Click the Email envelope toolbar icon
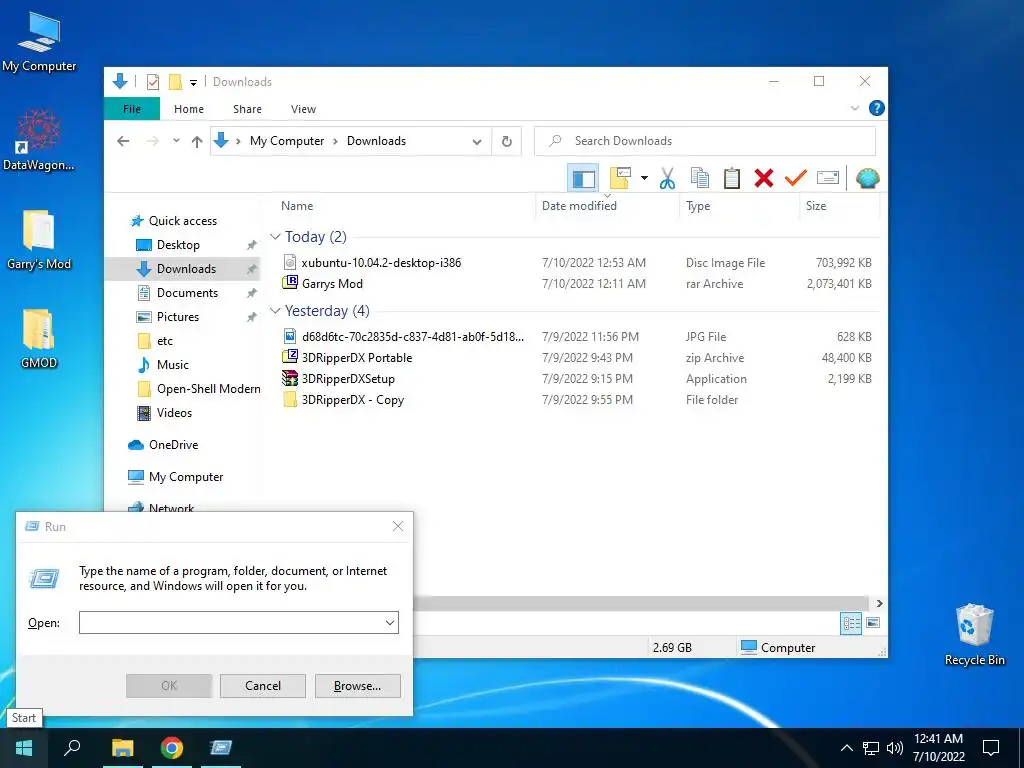The width and height of the screenshot is (1024, 768). pyautogui.click(x=827, y=178)
